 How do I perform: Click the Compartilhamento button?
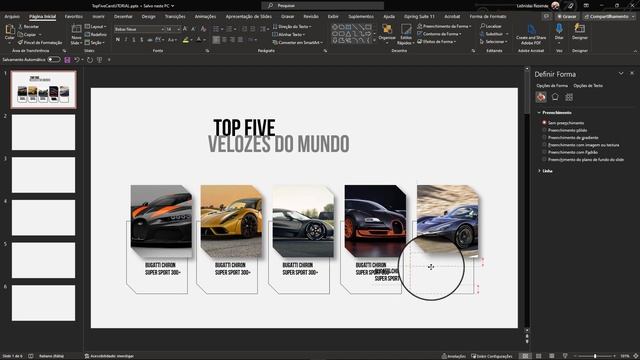609,16
